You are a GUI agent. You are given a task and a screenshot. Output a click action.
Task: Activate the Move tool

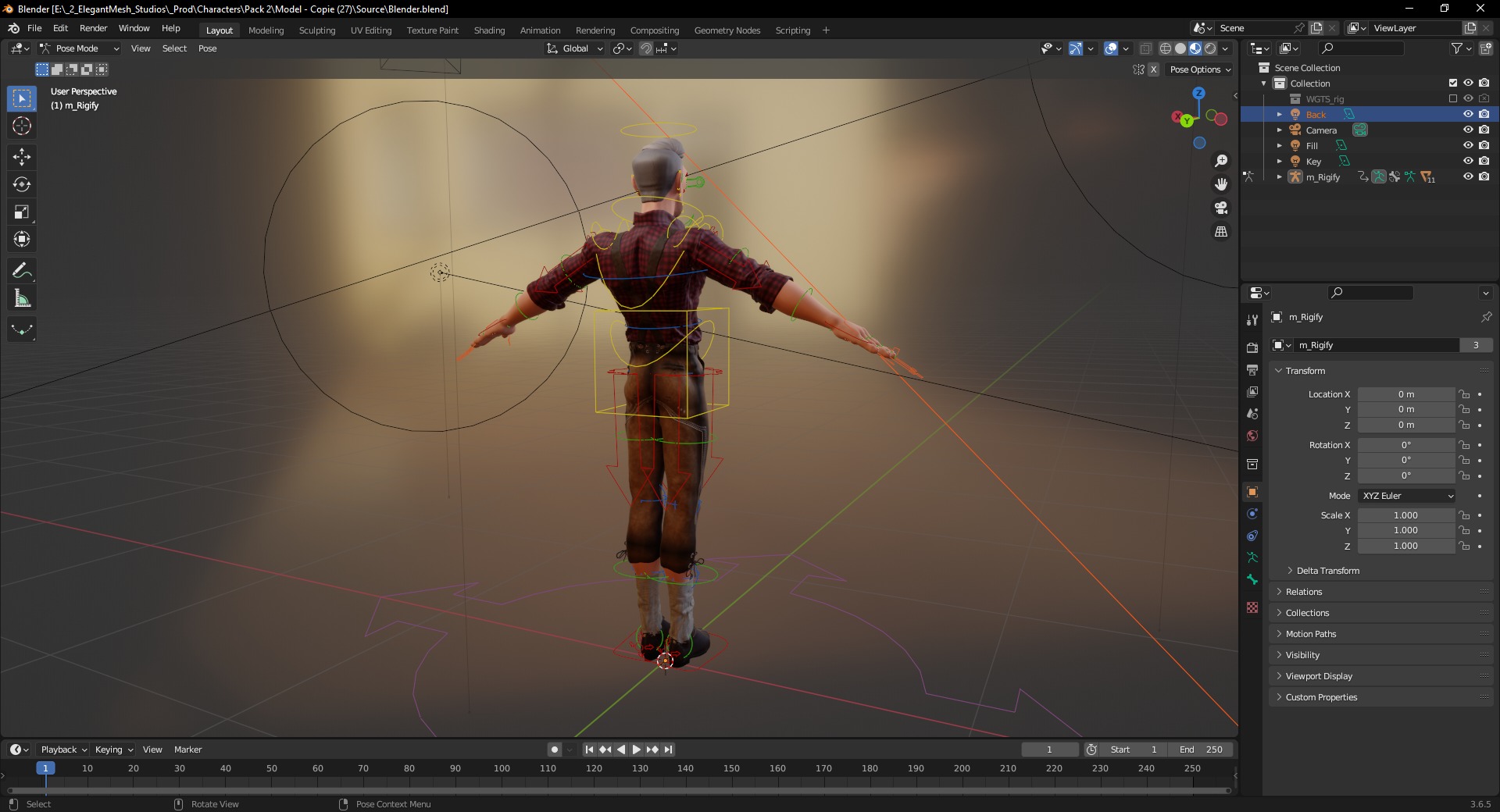(22, 157)
